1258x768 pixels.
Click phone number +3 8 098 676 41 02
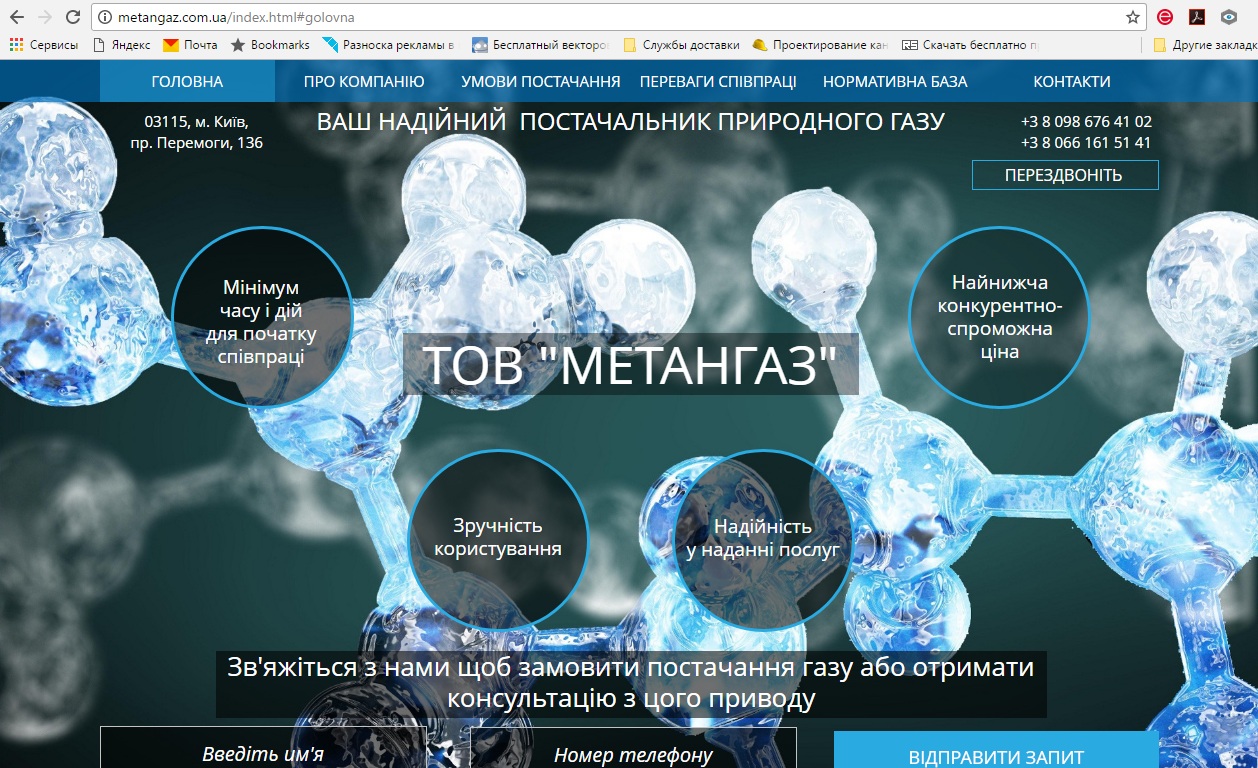(1086, 121)
